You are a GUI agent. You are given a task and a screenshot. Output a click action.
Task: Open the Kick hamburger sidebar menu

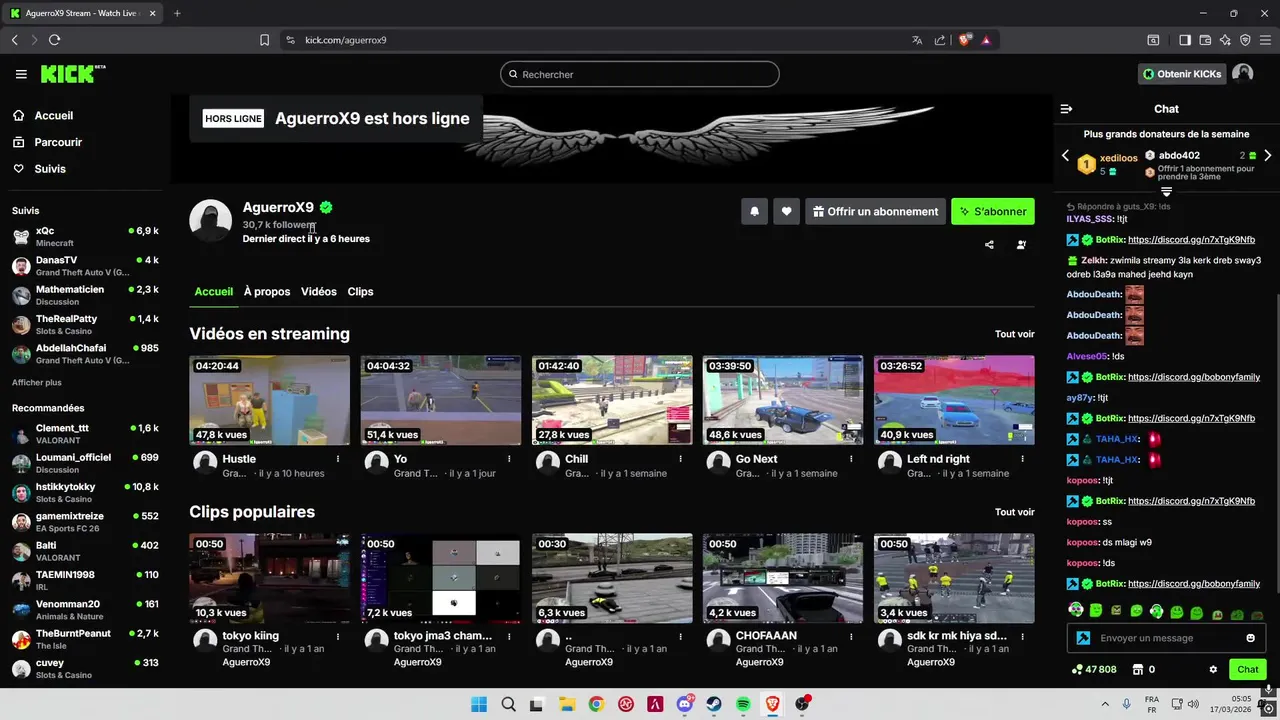tap(21, 74)
